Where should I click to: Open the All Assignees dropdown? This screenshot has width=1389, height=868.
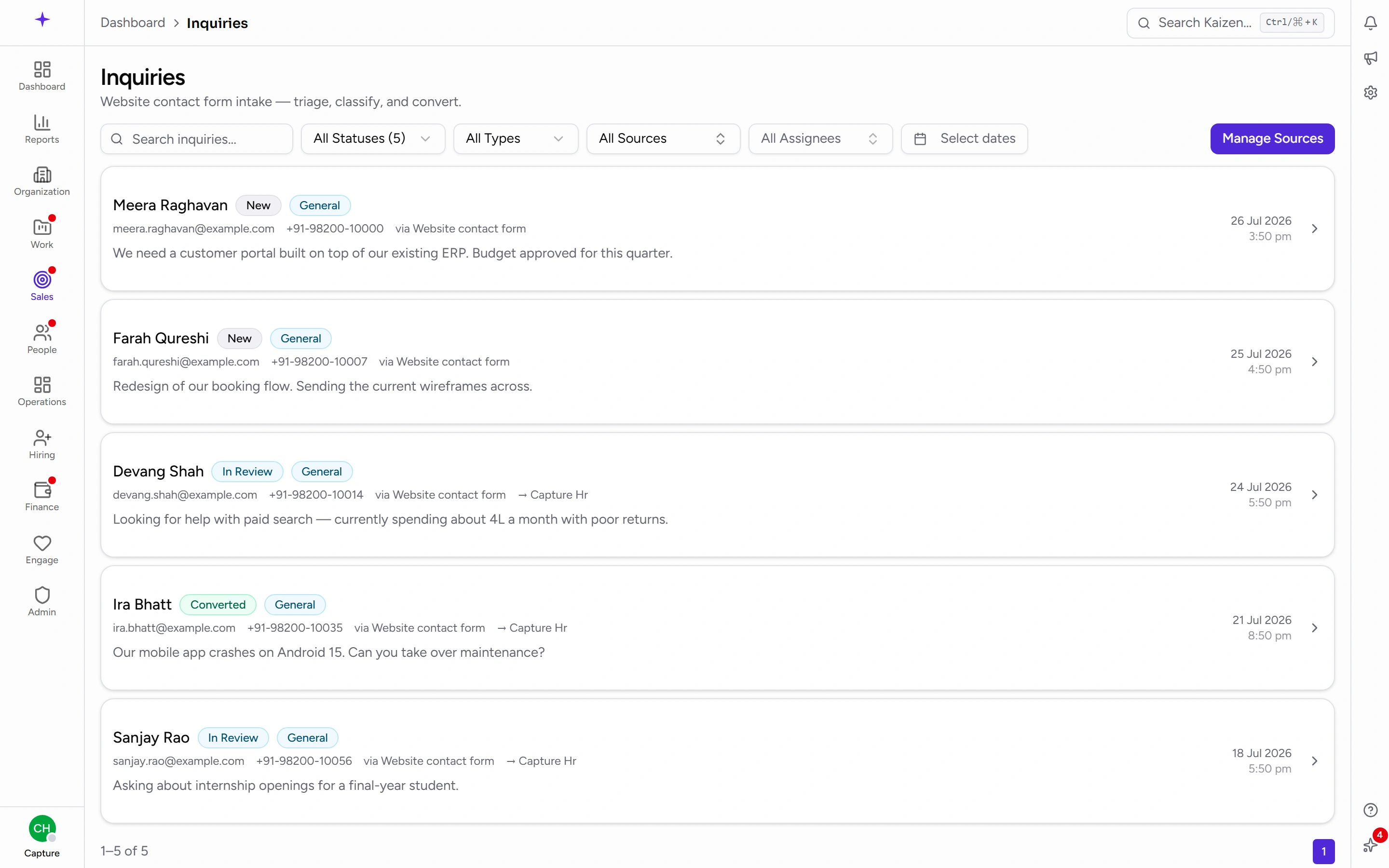click(x=820, y=139)
